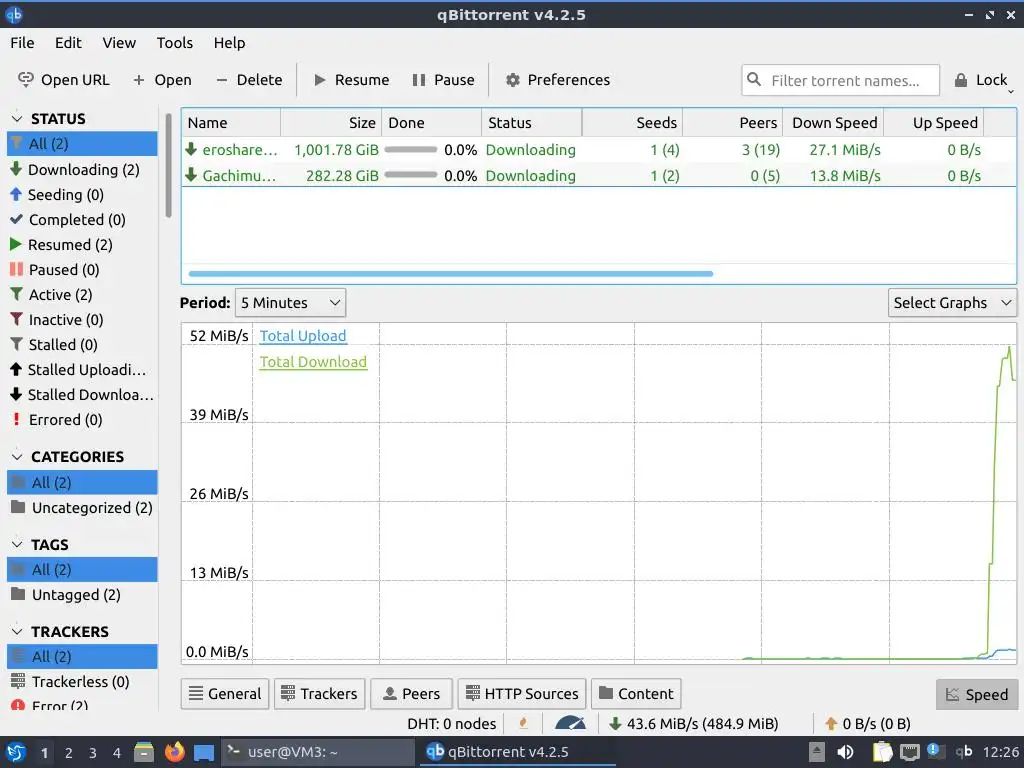Screen dimensions: 1024x768
Task: Collapse the CATEGORIES section
Action: click(17, 456)
